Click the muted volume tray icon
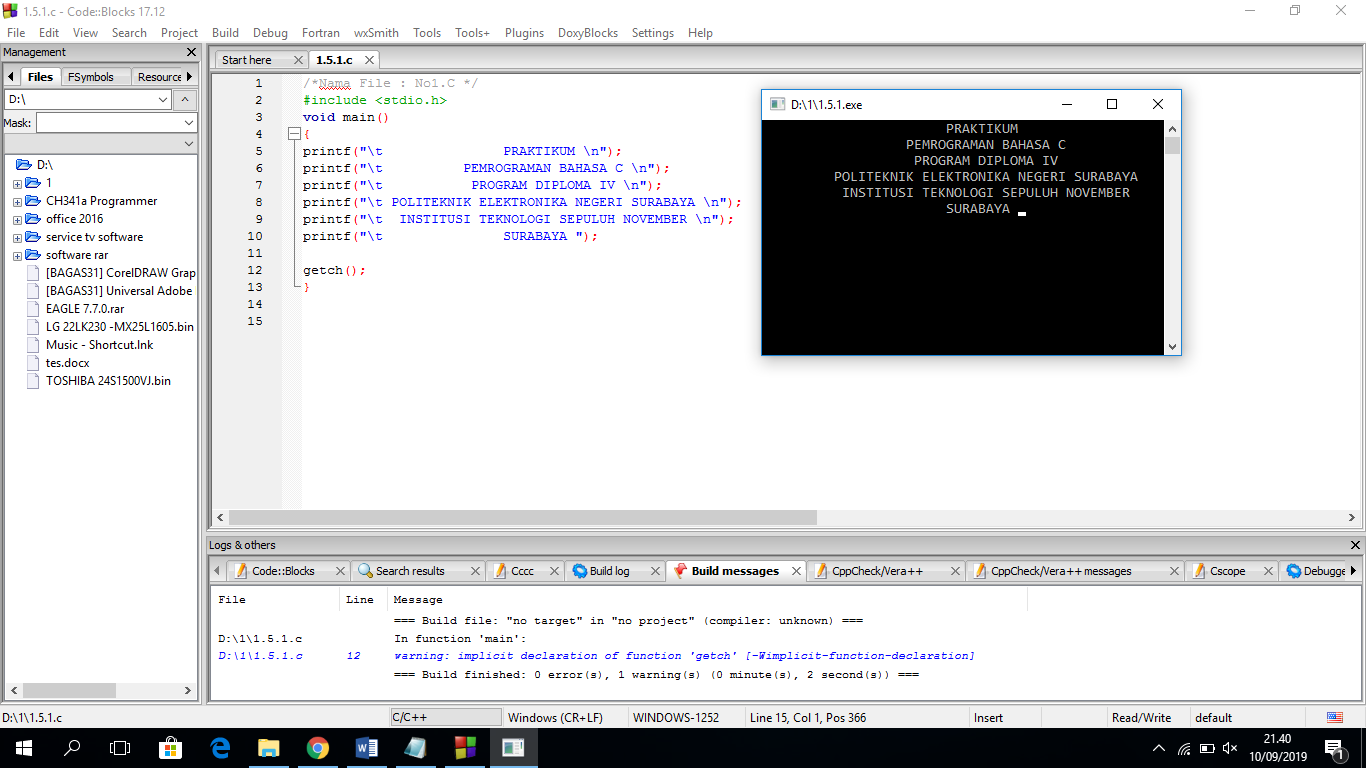 [x=1230, y=748]
